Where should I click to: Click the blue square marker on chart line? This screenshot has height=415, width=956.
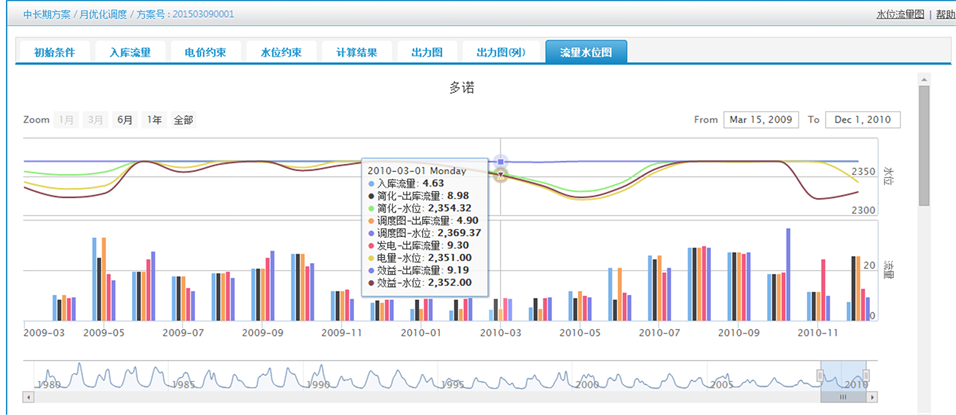[501, 161]
